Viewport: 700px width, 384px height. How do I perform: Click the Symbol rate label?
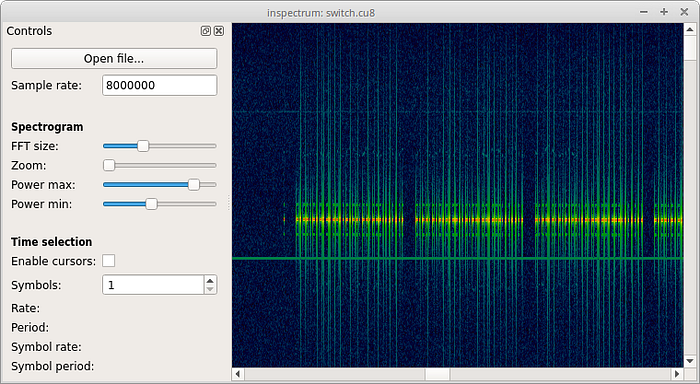[46, 347]
